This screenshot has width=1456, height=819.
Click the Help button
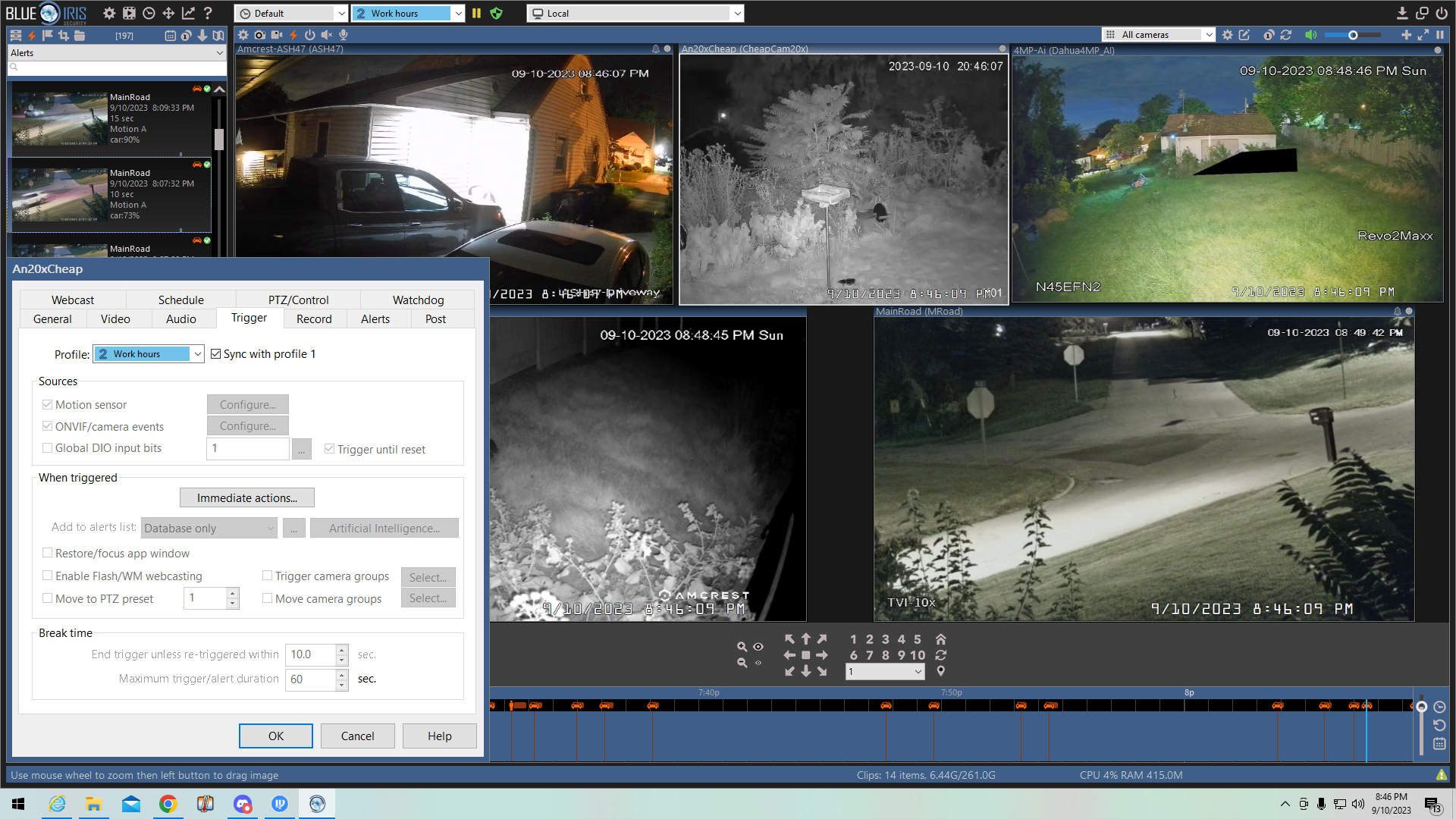[439, 736]
